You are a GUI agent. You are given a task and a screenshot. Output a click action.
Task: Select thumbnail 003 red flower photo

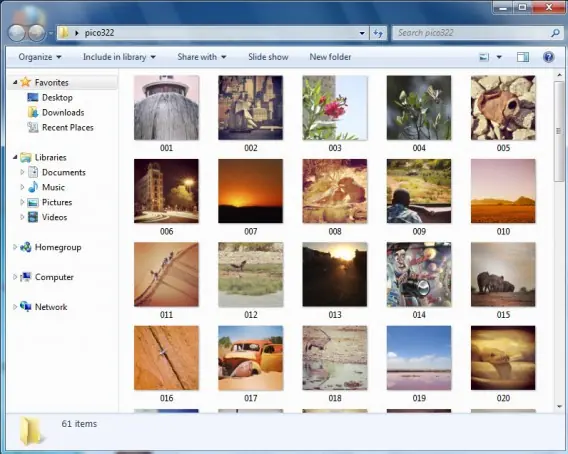(335, 108)
